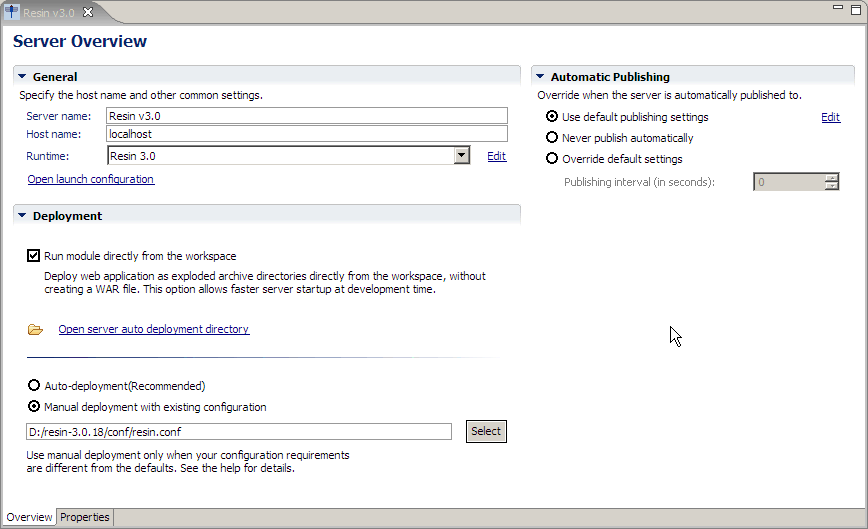Toggle Run module directly from the workspace
Image resolution: width=868 pixels, height=529 pixels.
33,256
